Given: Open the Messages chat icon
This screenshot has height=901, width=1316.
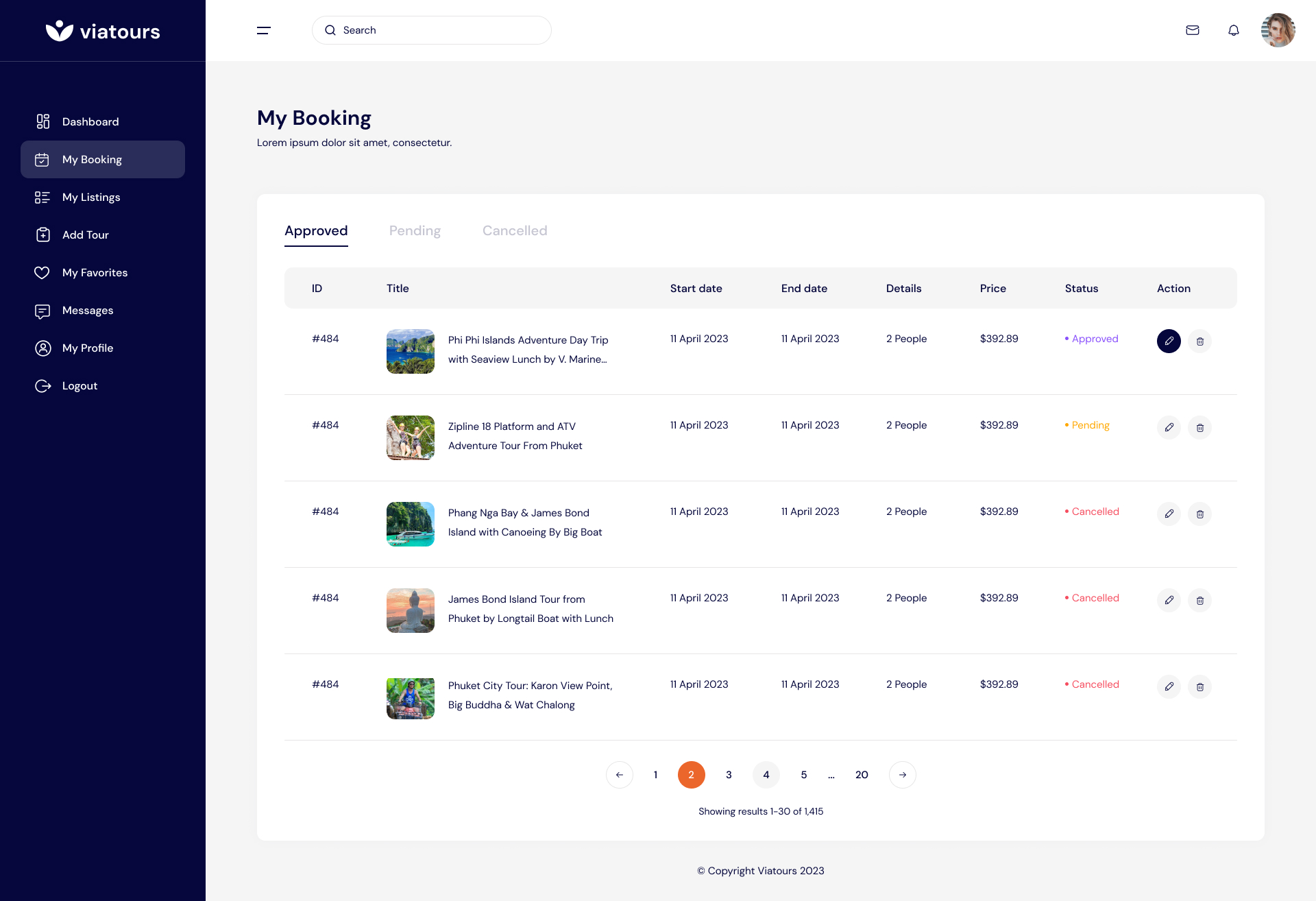Looking at the screenshot, I should click(42, 311).
